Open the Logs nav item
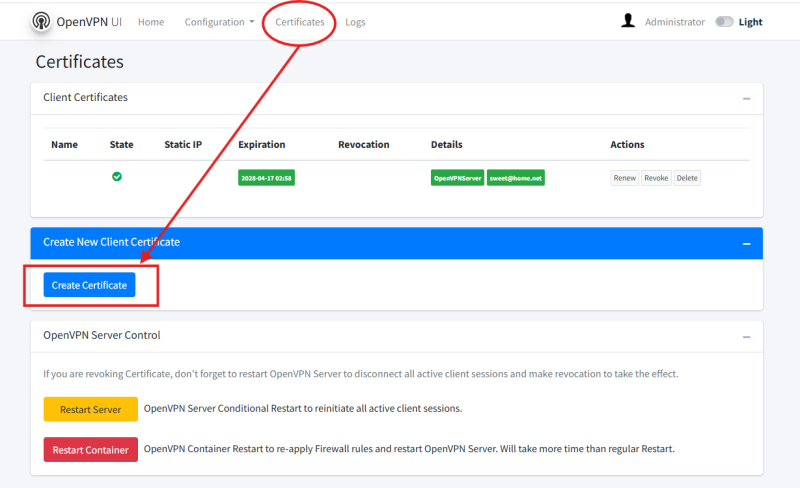800x488 pixels. coord(355,22)
